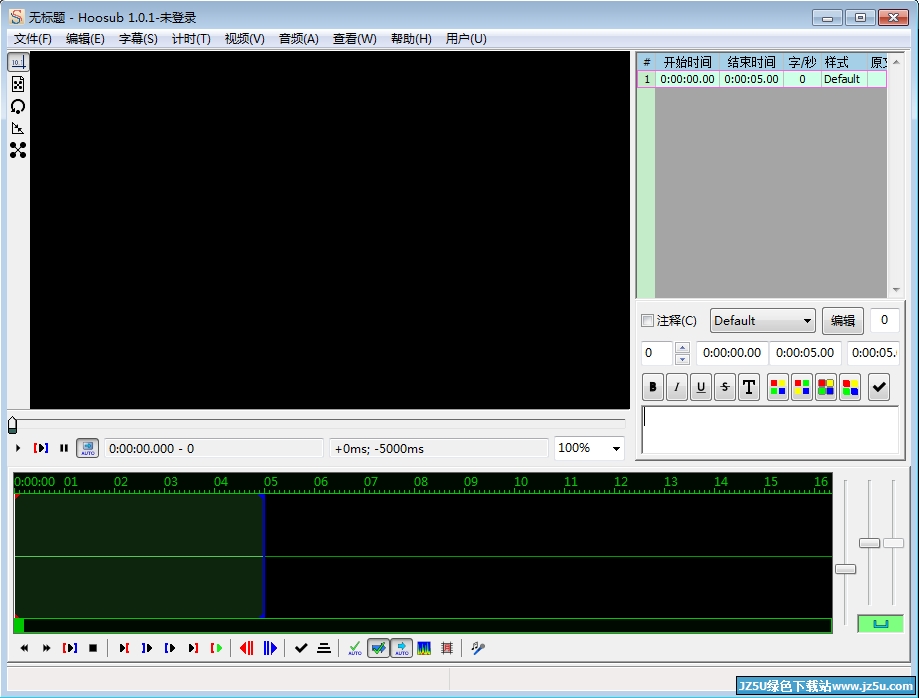The height and width of the screenshot is (698, 919).
Task: Commit changes in audio toolbar
Action: (301, 648)
